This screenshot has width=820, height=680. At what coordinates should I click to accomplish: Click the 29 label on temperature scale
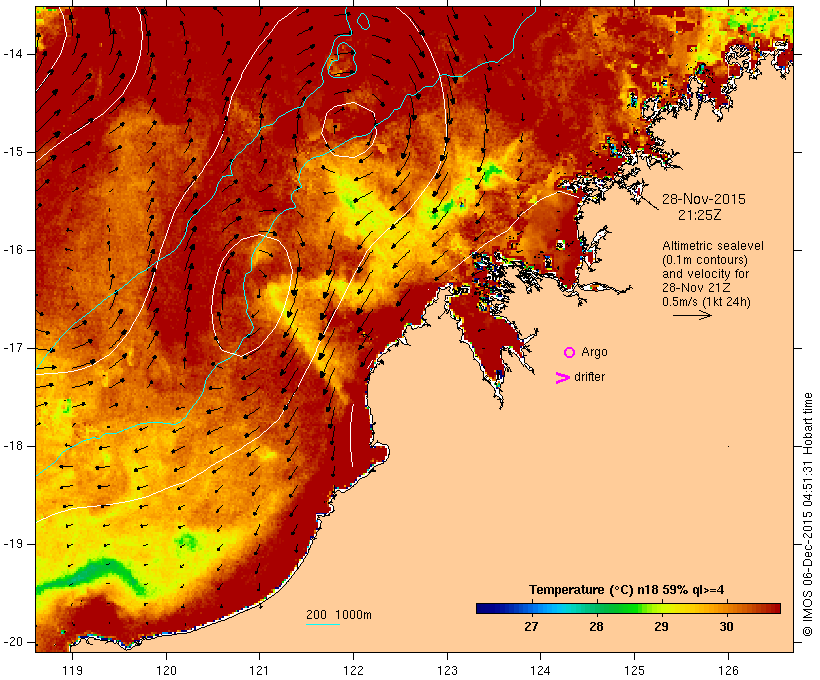[661, 626]
